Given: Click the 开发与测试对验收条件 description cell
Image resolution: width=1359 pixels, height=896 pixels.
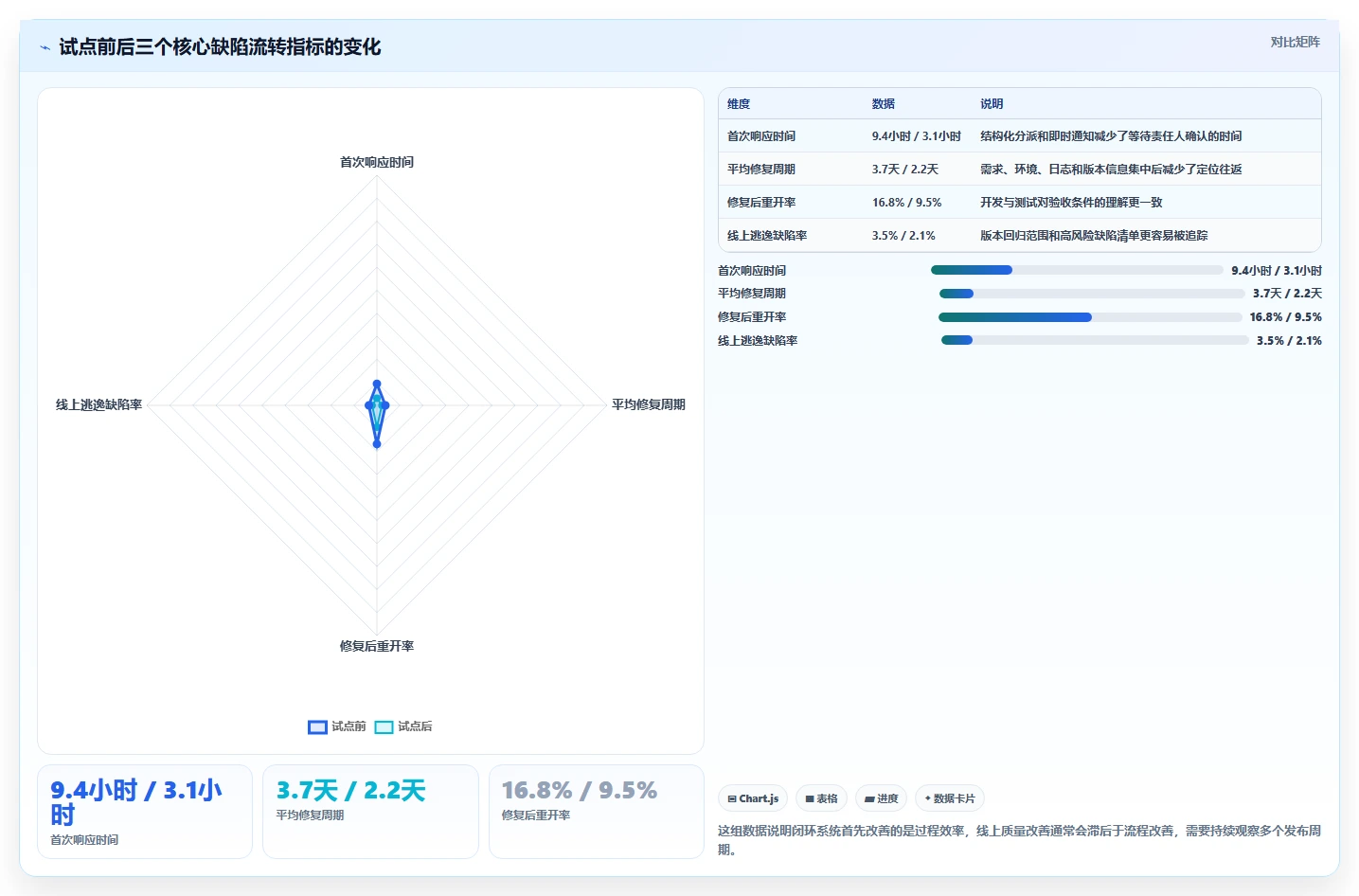Looking at the screenshot, I should [x=1071, y=203].
